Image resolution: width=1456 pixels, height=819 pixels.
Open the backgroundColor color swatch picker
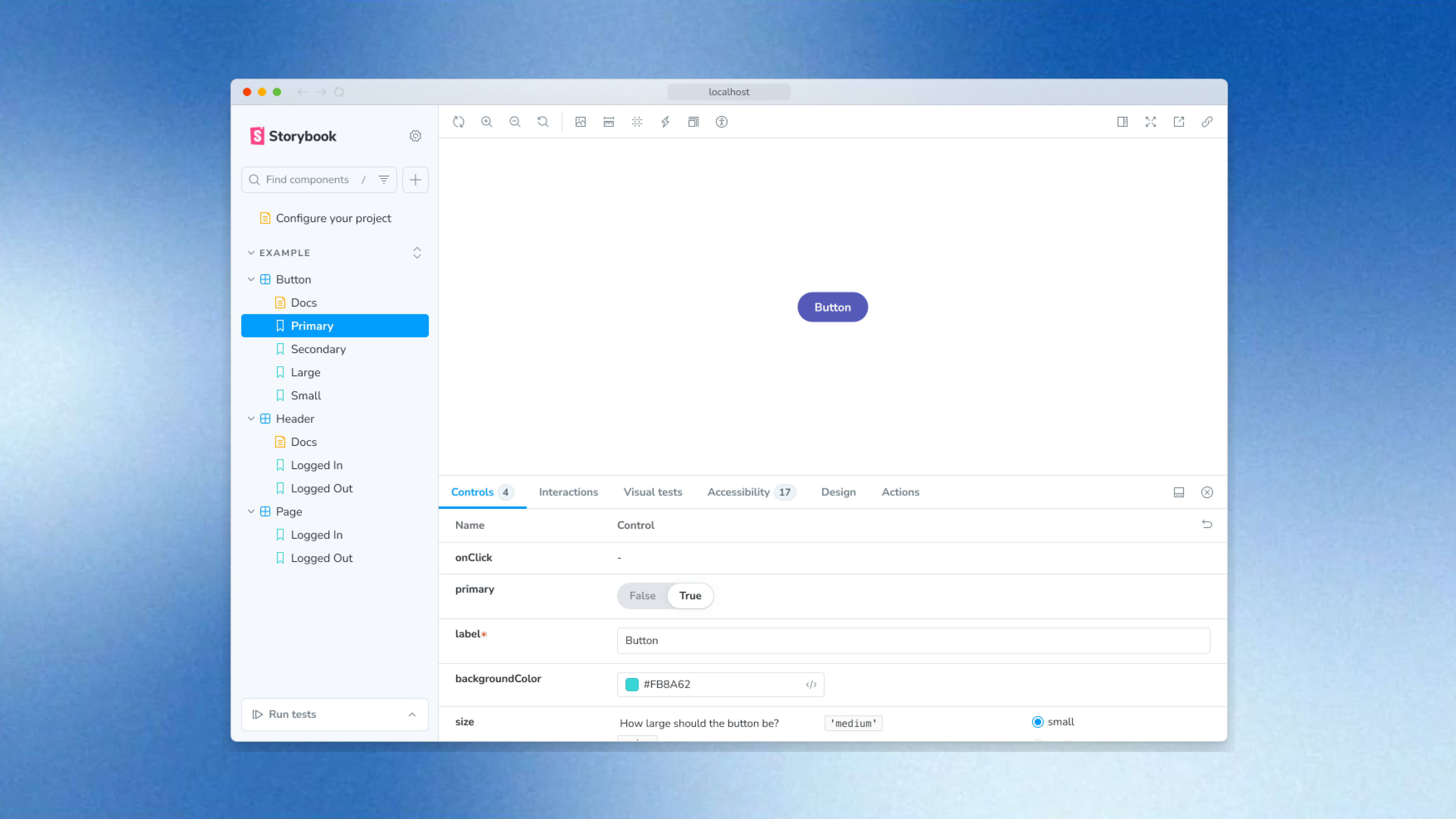point(631,684)
